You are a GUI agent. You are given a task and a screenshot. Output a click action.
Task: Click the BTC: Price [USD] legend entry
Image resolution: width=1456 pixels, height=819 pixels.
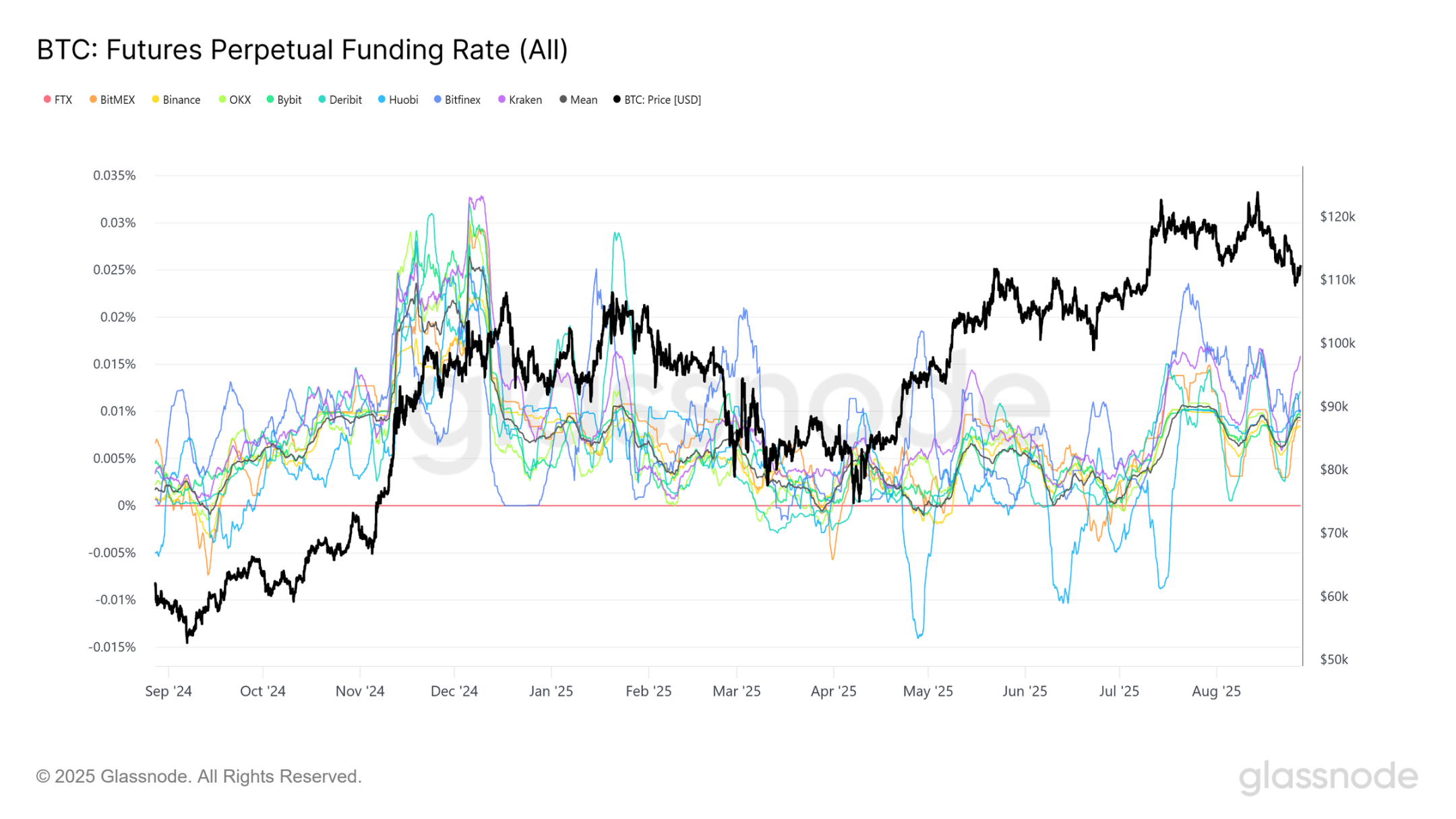tap(657, 100)
